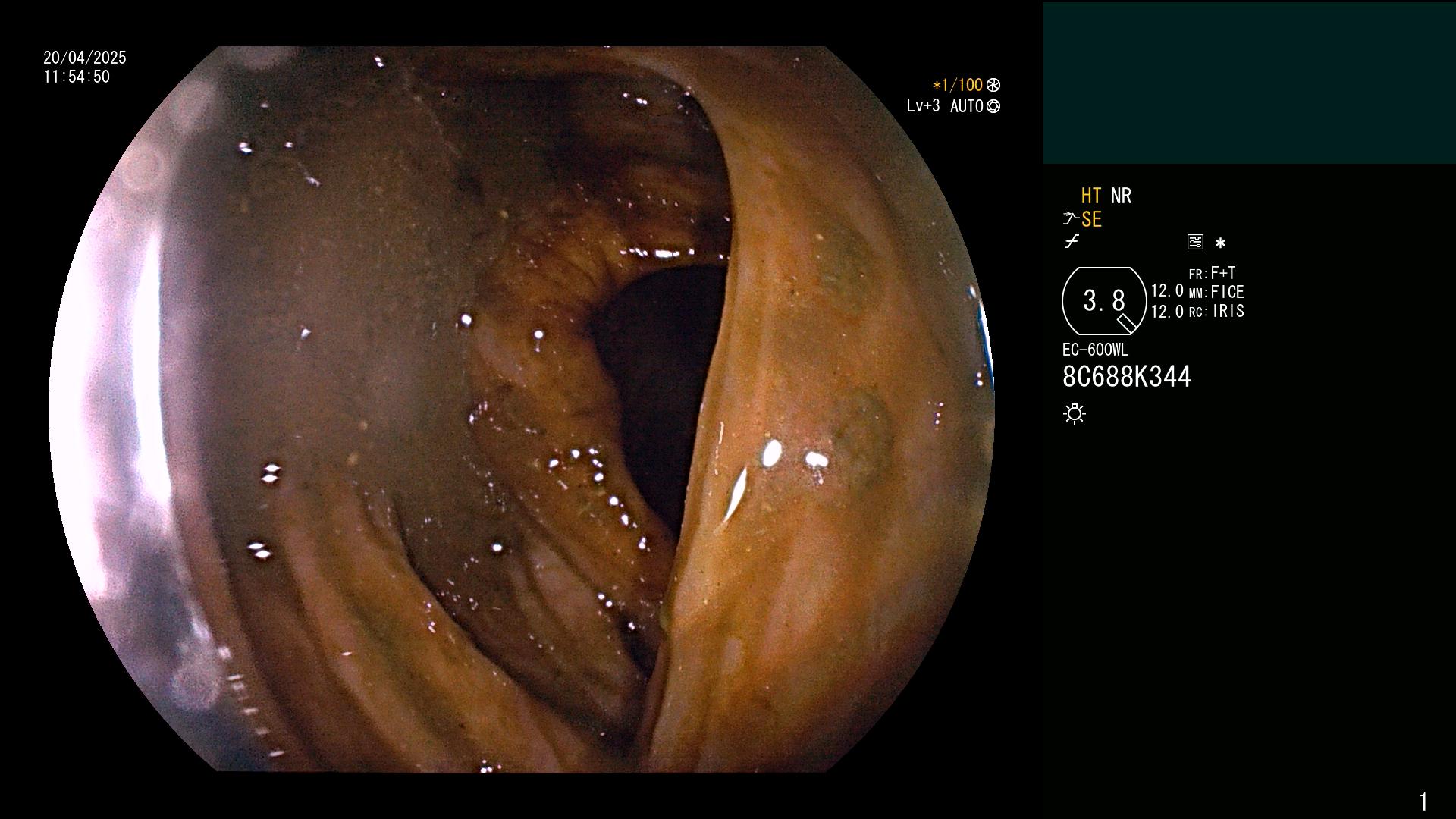Click the Lv+3 brightness level

(x=923, y=106)
